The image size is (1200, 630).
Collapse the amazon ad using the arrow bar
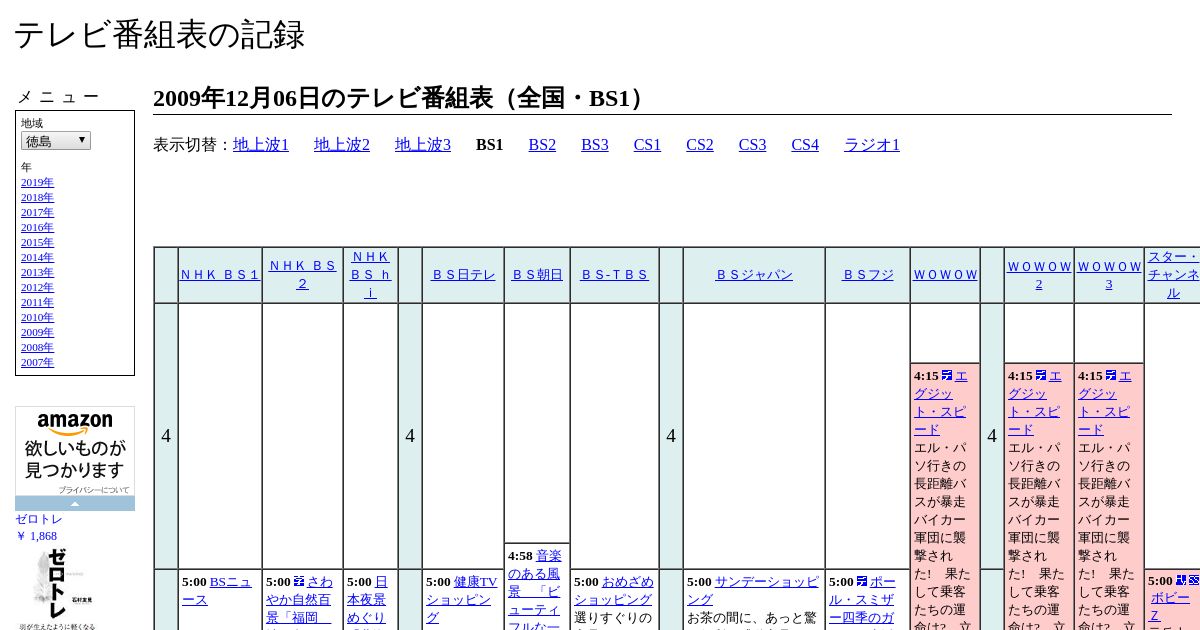[x=75, y=503]
